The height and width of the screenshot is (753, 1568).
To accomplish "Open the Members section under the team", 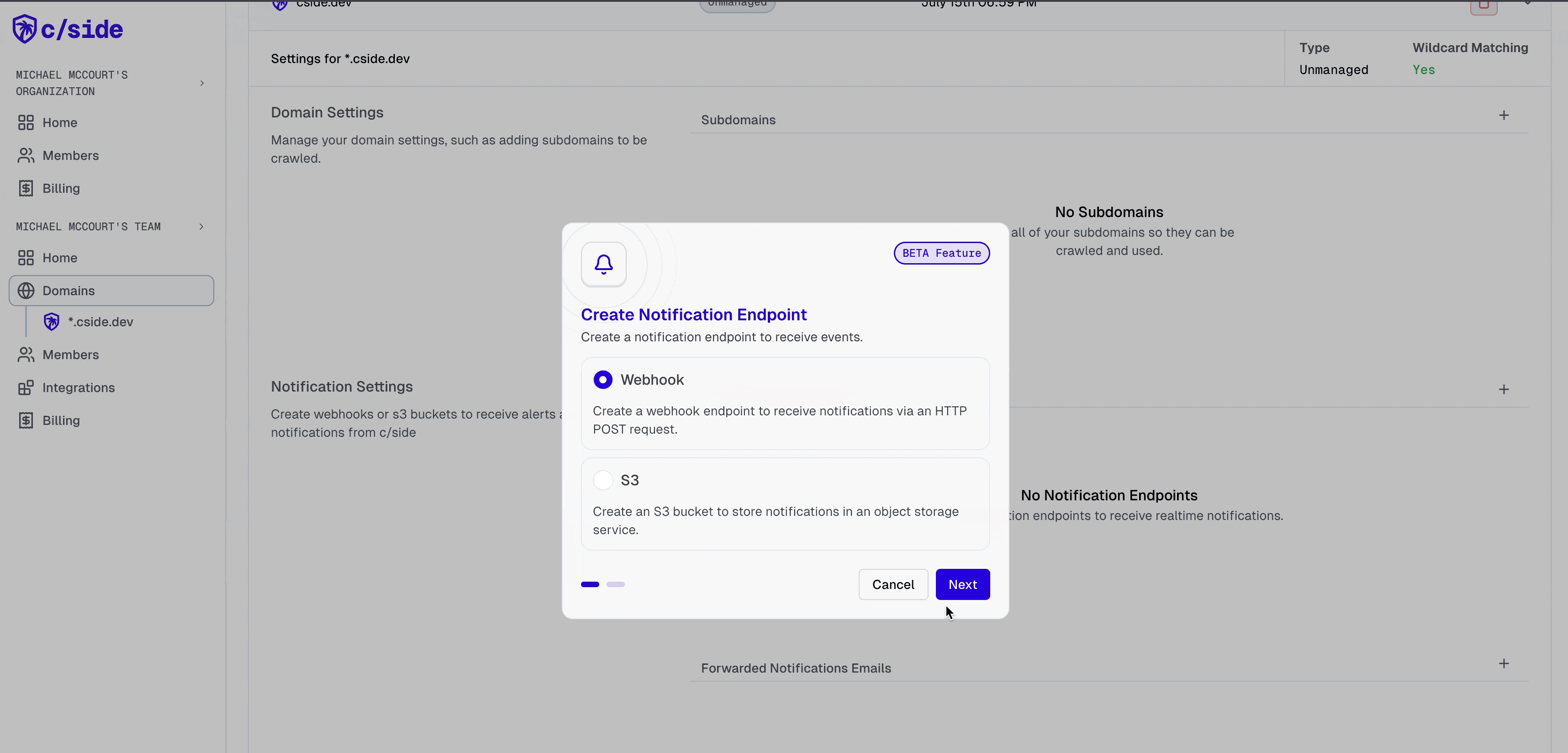I will click(71, 355).
